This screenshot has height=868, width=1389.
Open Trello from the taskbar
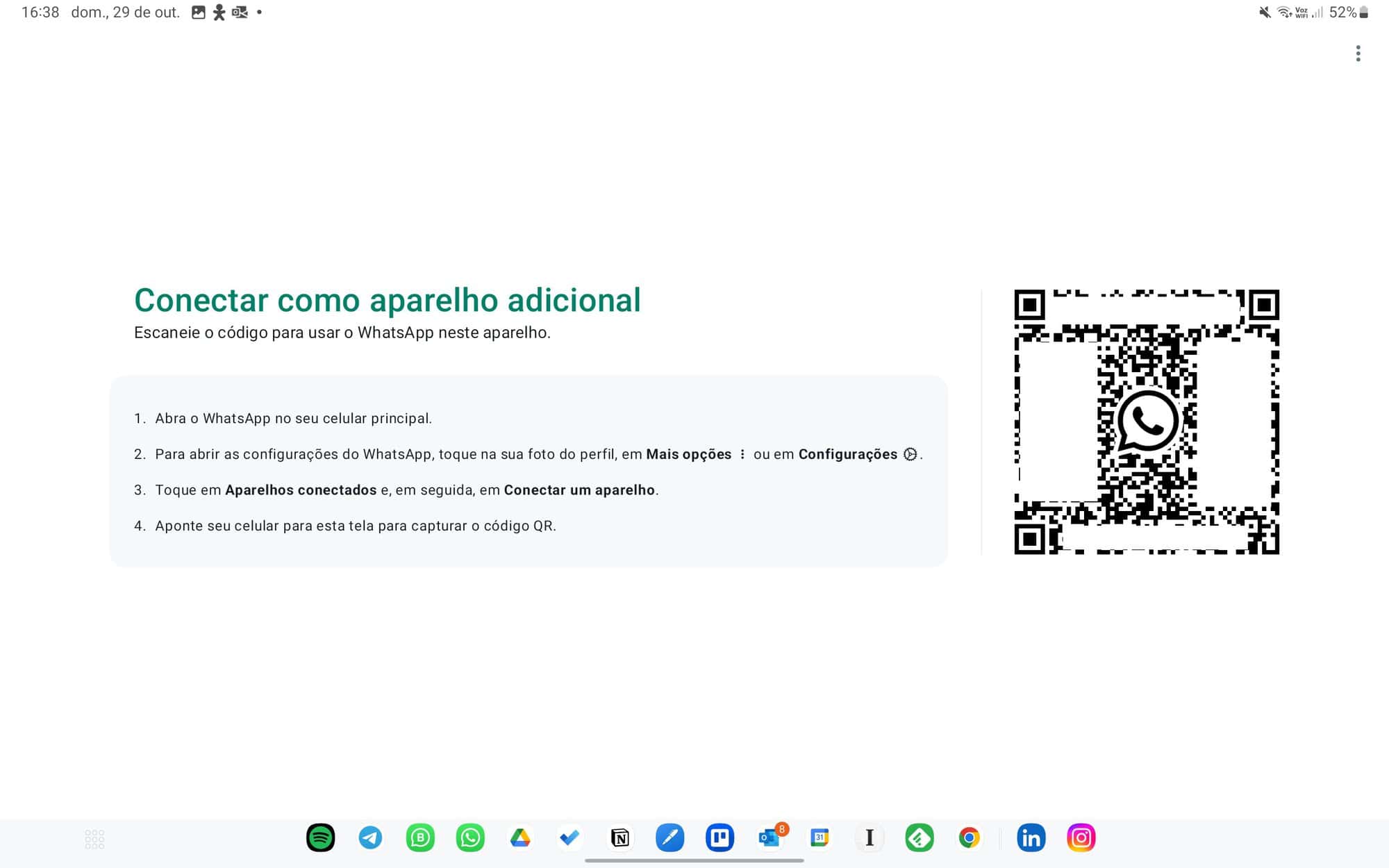pos(720,838)
